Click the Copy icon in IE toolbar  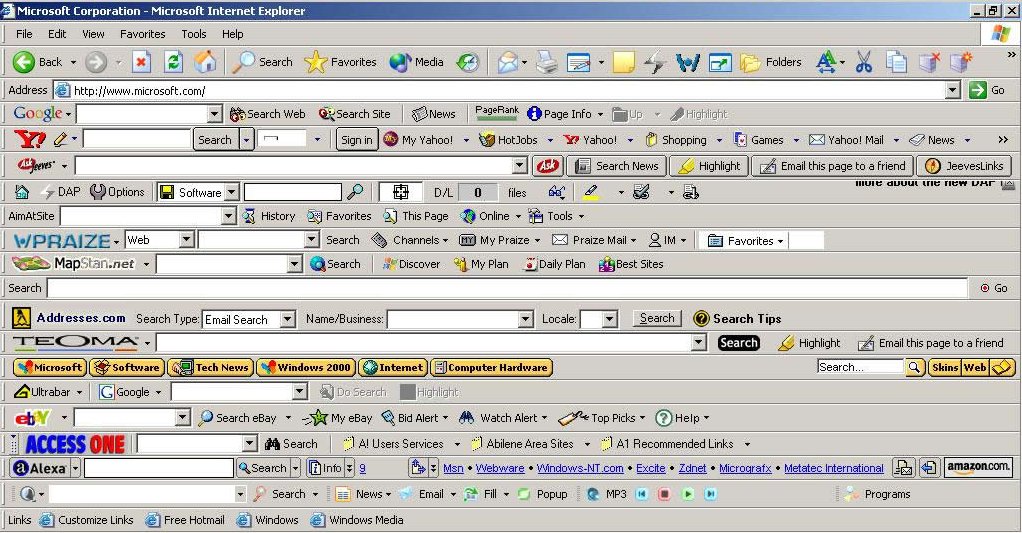[x=896, y=62]
